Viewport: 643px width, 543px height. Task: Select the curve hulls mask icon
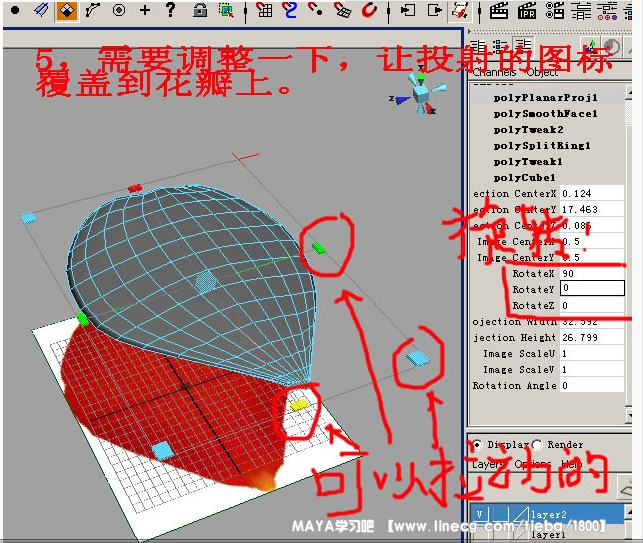click(93, 10)
